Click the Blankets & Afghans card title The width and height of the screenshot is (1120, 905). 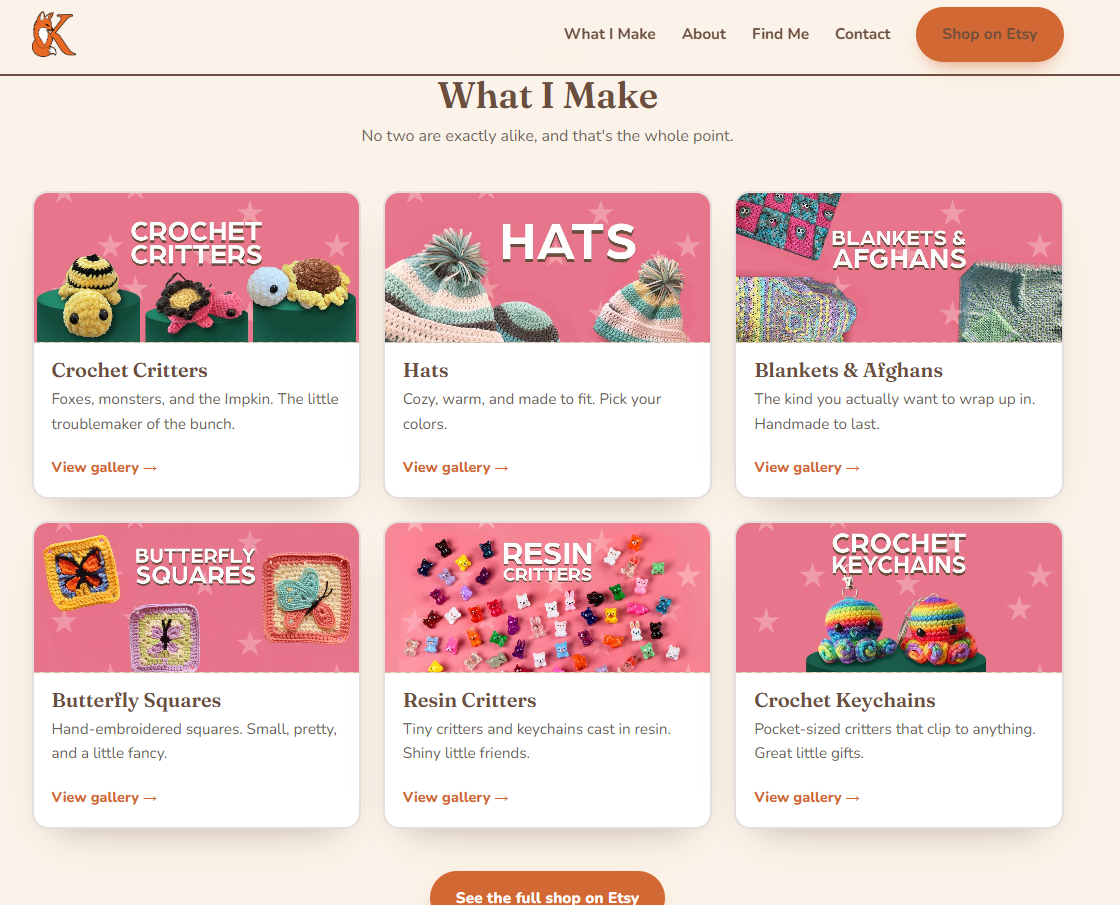click(x=849, y=370)
